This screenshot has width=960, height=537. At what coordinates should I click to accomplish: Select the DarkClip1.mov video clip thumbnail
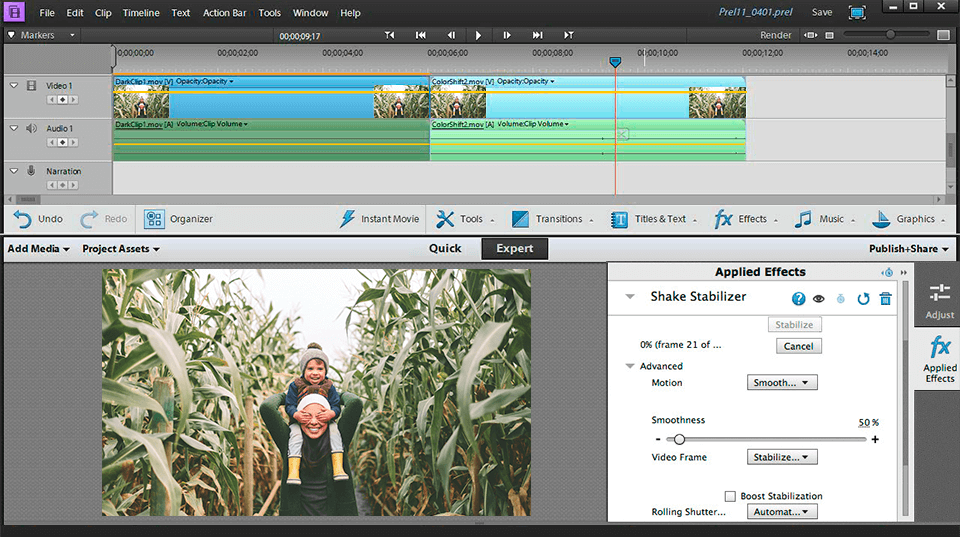(141, 102)
